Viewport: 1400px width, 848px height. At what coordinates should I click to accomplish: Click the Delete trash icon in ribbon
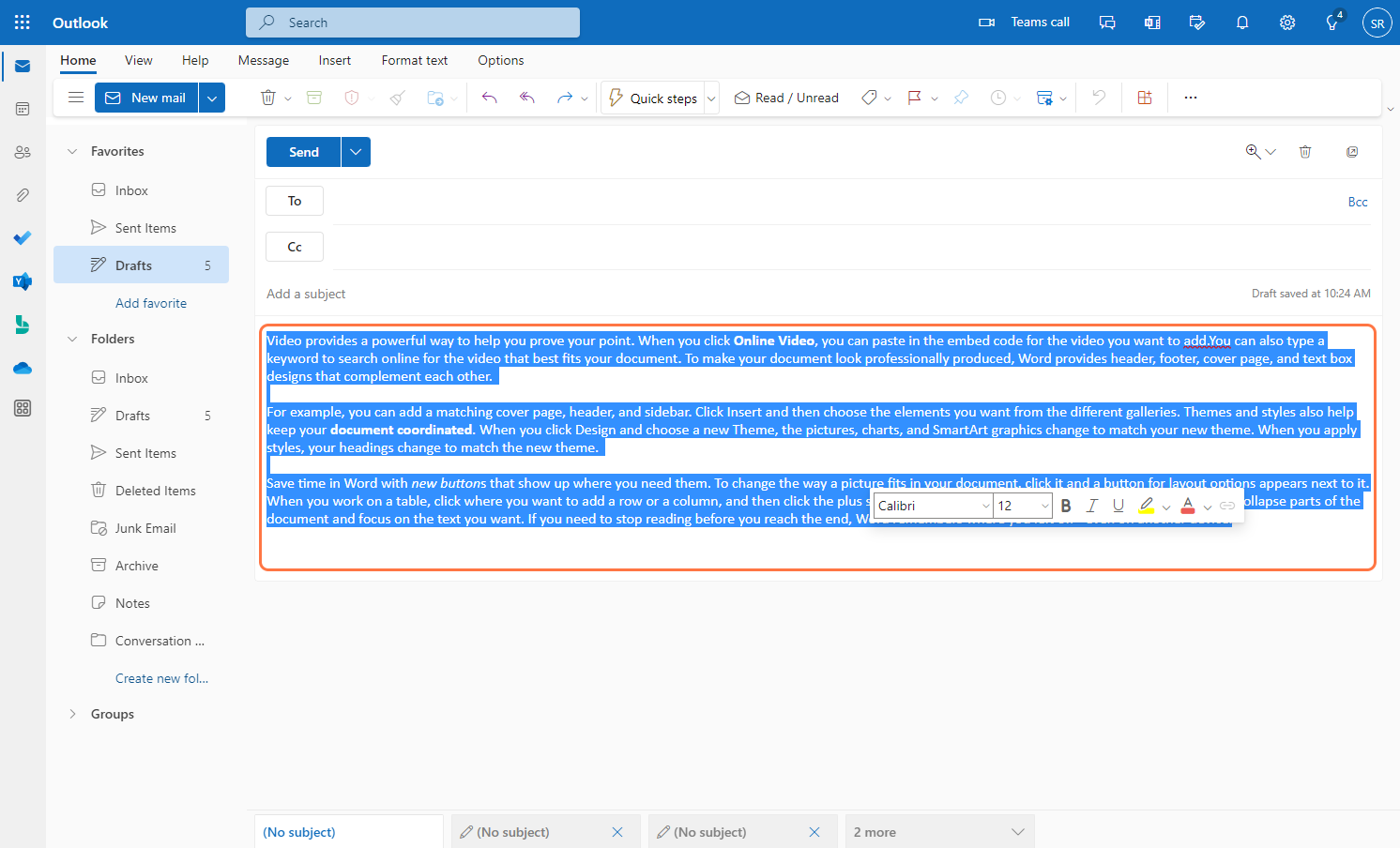tap(268, 98)
